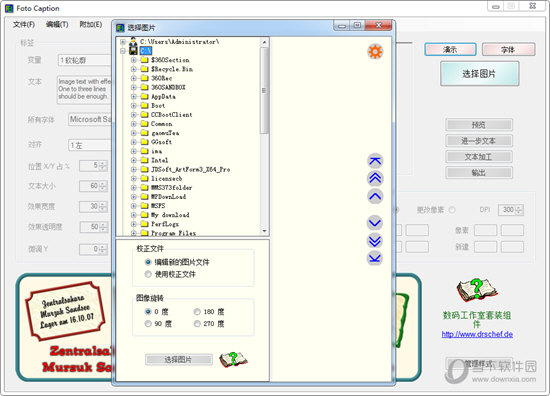The image size is (550, 396).
Task: Expand the Common folder node
Action: coord(134,124)
